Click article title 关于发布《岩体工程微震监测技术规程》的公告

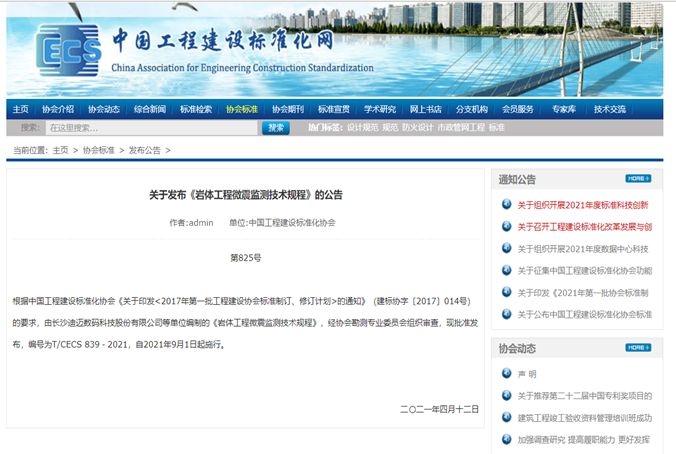pos(246,195)
